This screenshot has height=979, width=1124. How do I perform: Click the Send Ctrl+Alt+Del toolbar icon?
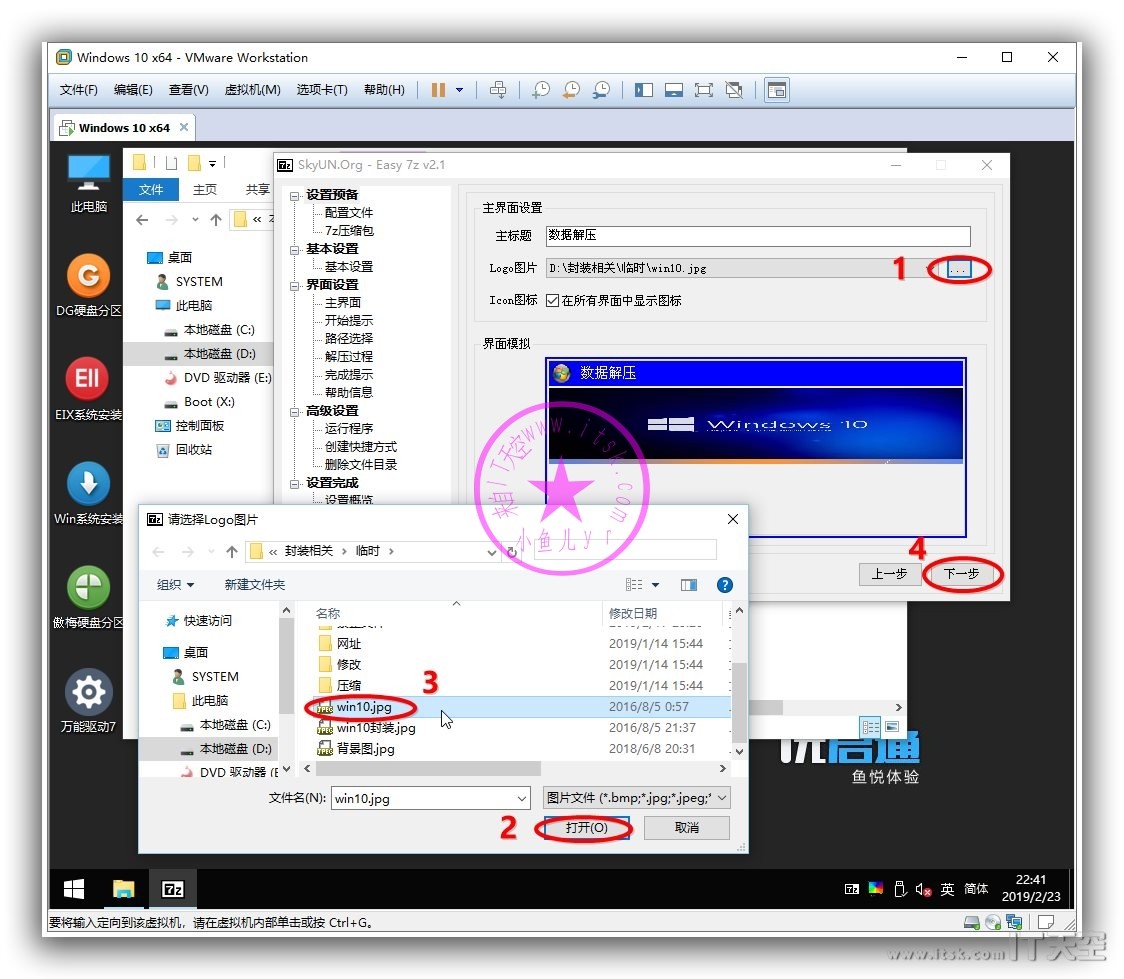(497, 90)
